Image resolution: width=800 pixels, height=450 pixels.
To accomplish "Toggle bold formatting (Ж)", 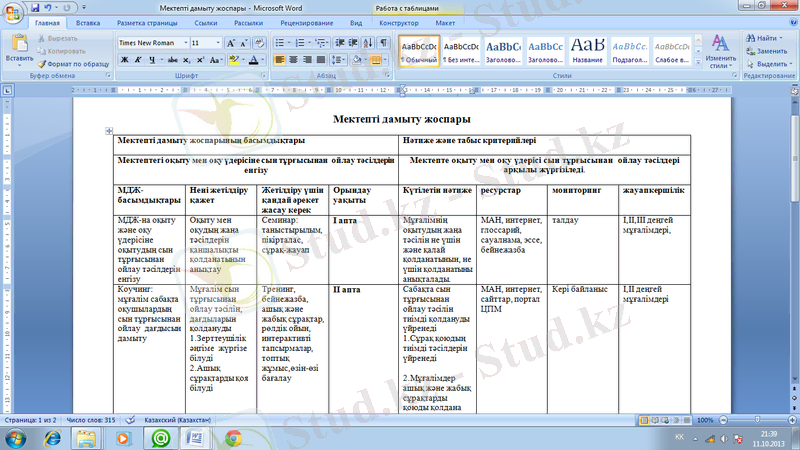I will pyautogui.click(x=125, y=60).
